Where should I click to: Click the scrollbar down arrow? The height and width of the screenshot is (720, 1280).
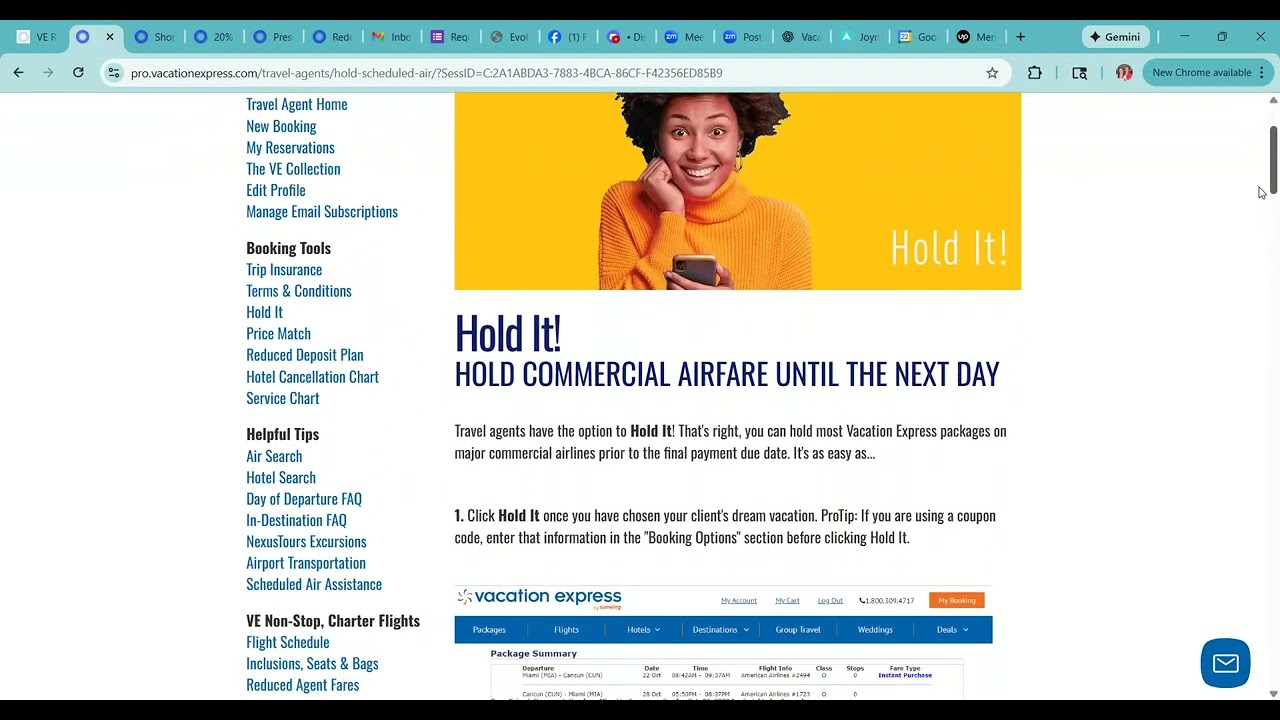[1273, 693]
